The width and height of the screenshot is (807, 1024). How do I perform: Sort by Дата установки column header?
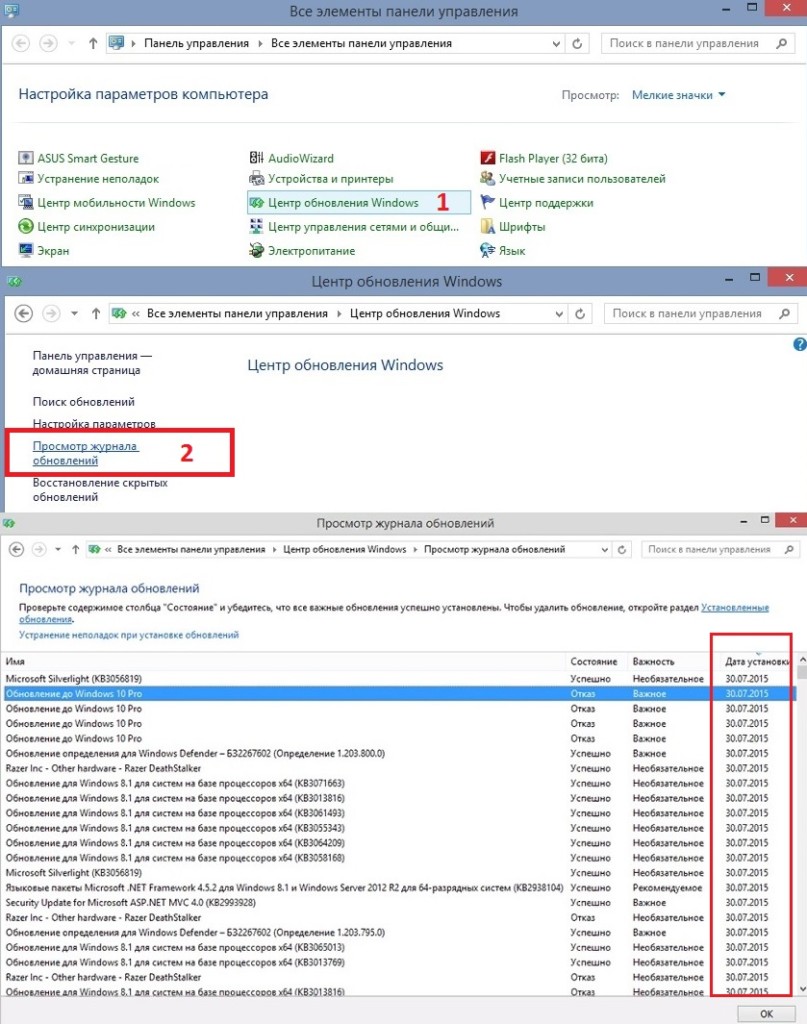point(757,662)
